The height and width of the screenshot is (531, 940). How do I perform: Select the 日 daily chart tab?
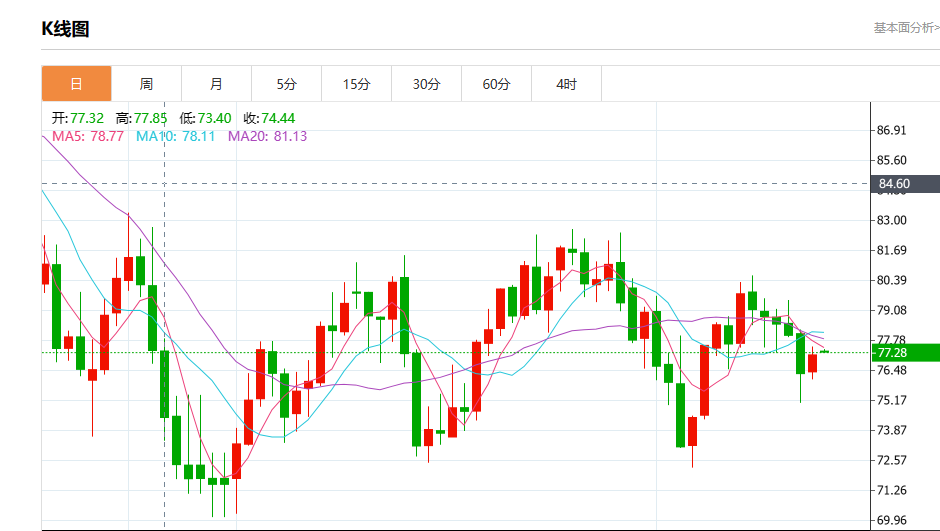76,84
